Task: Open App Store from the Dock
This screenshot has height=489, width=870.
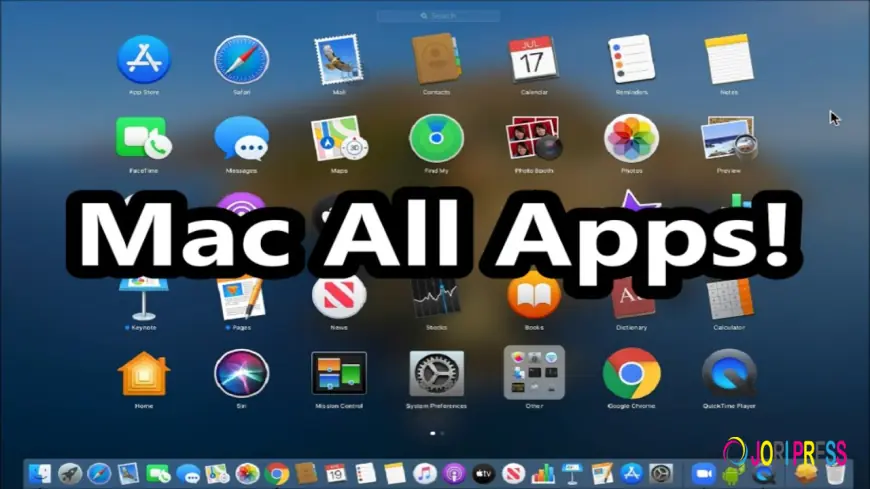Action: click(x=631, y=474)
